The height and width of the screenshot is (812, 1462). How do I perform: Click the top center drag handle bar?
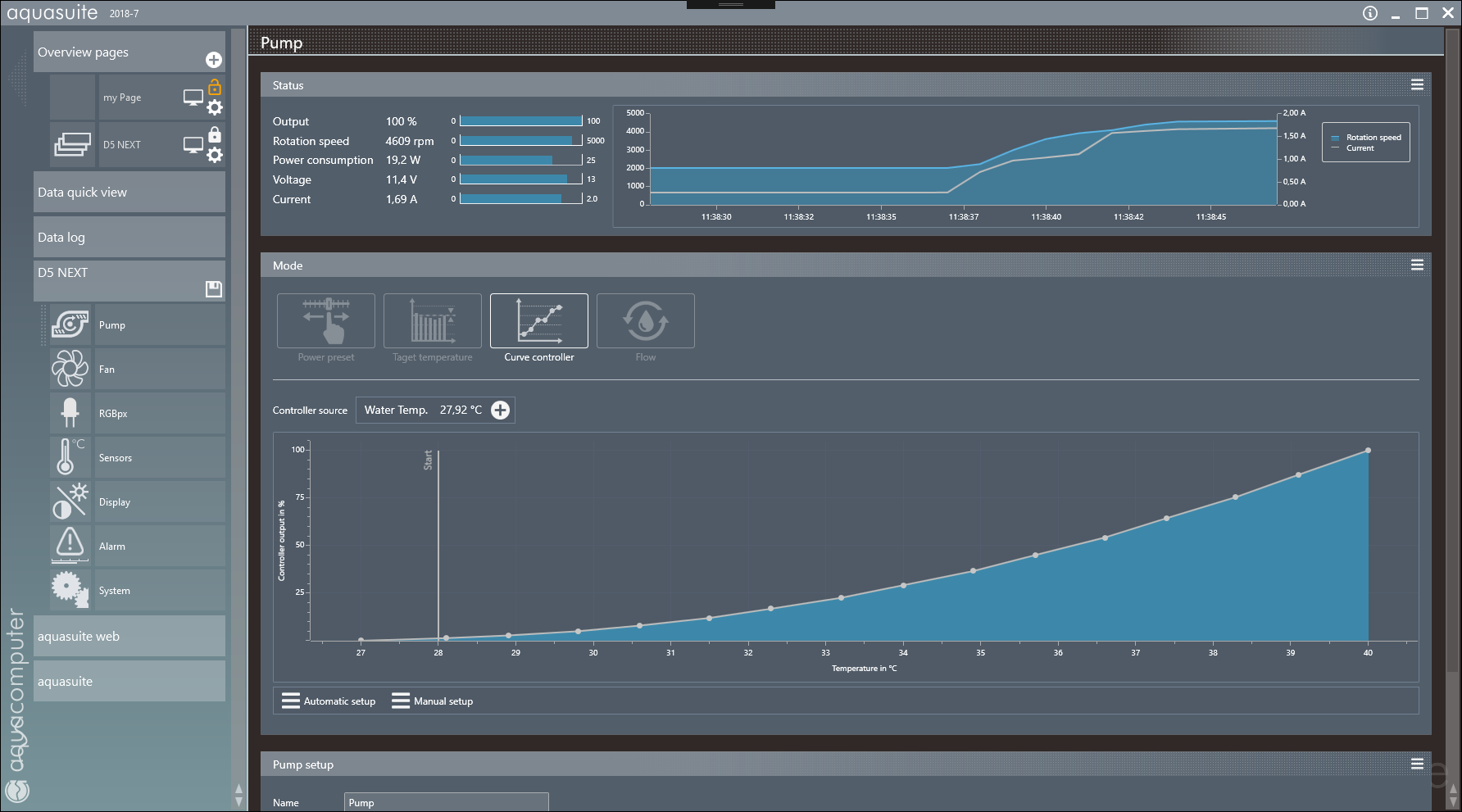[731, 4]
